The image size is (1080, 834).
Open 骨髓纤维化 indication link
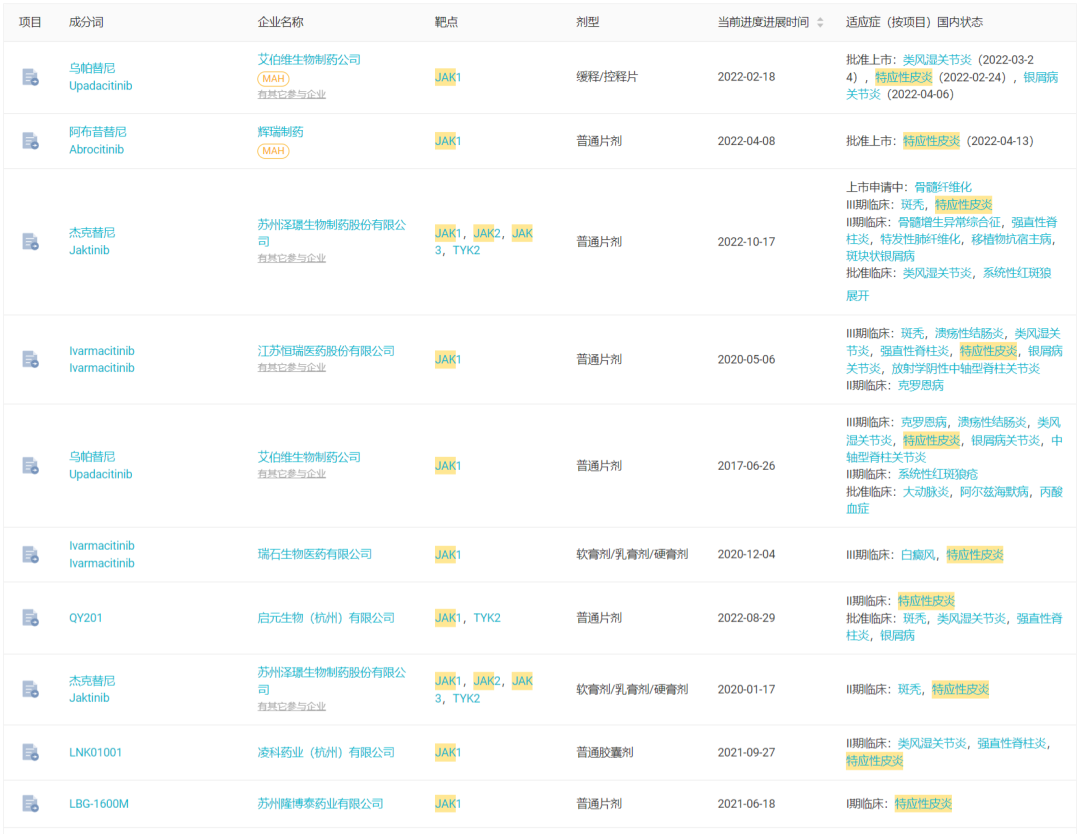tap(943, 187)
